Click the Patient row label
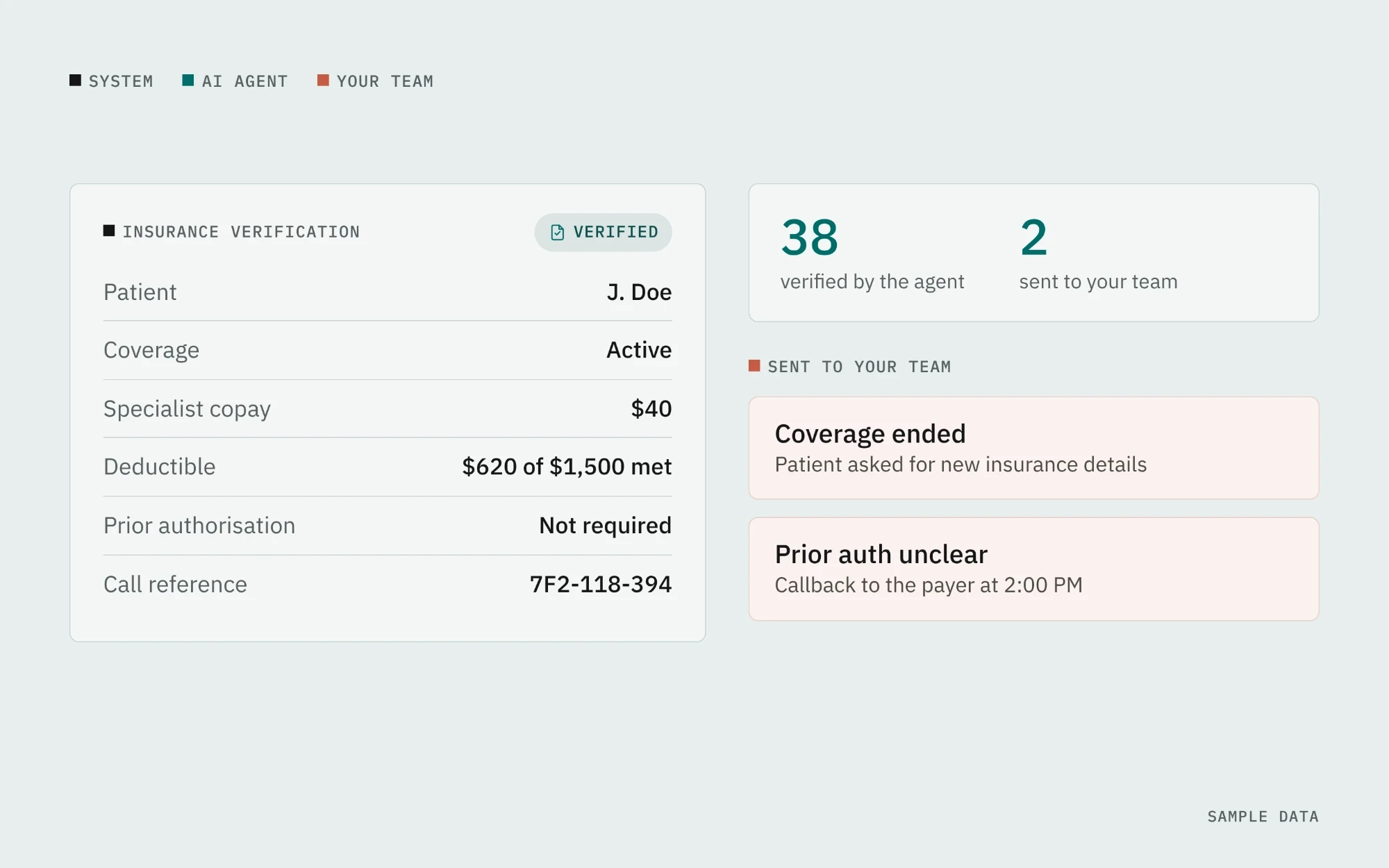 [x=140, y=292]
